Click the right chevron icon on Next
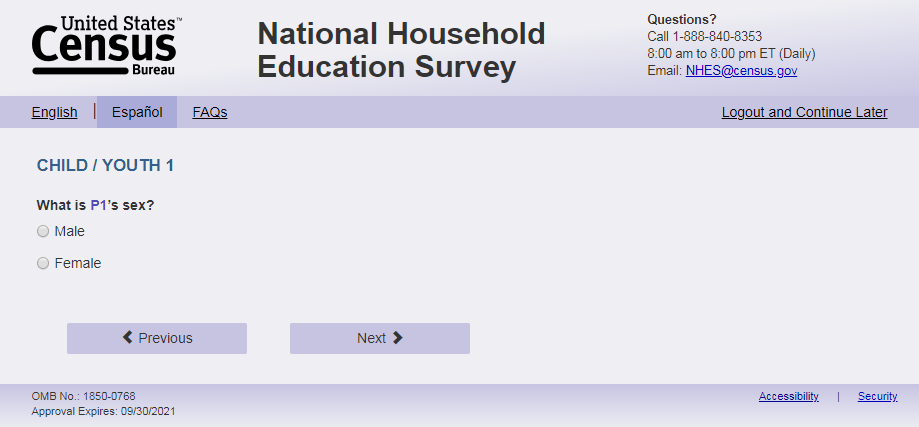The image size is (919, 427). [x=397, y=338]
